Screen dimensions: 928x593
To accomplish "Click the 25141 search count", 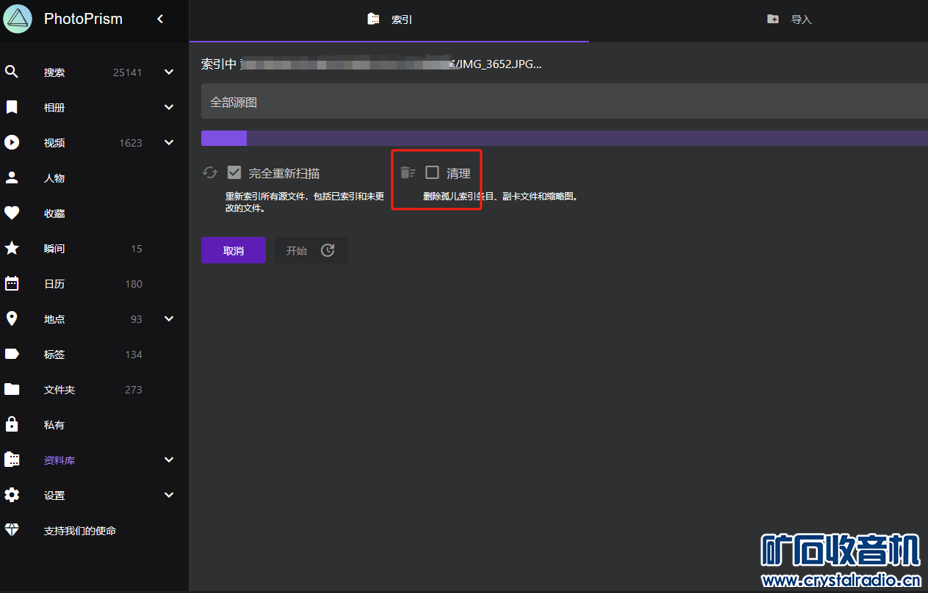I will point(127,72).
